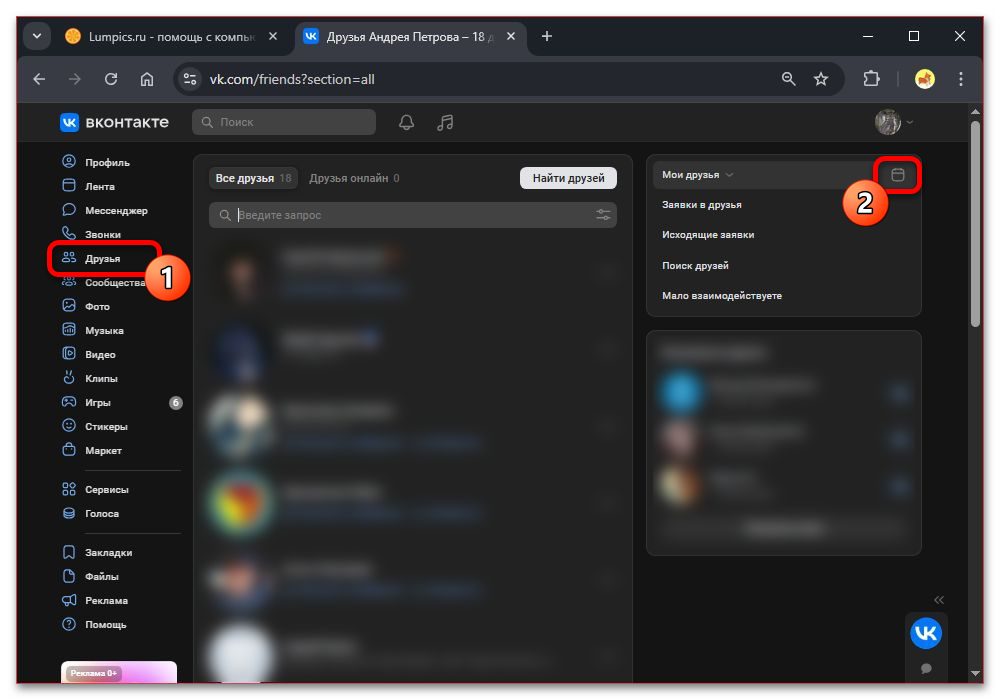View site information icon in address bar
This screenshot has width=1000, height=700.
pos(189,79)
